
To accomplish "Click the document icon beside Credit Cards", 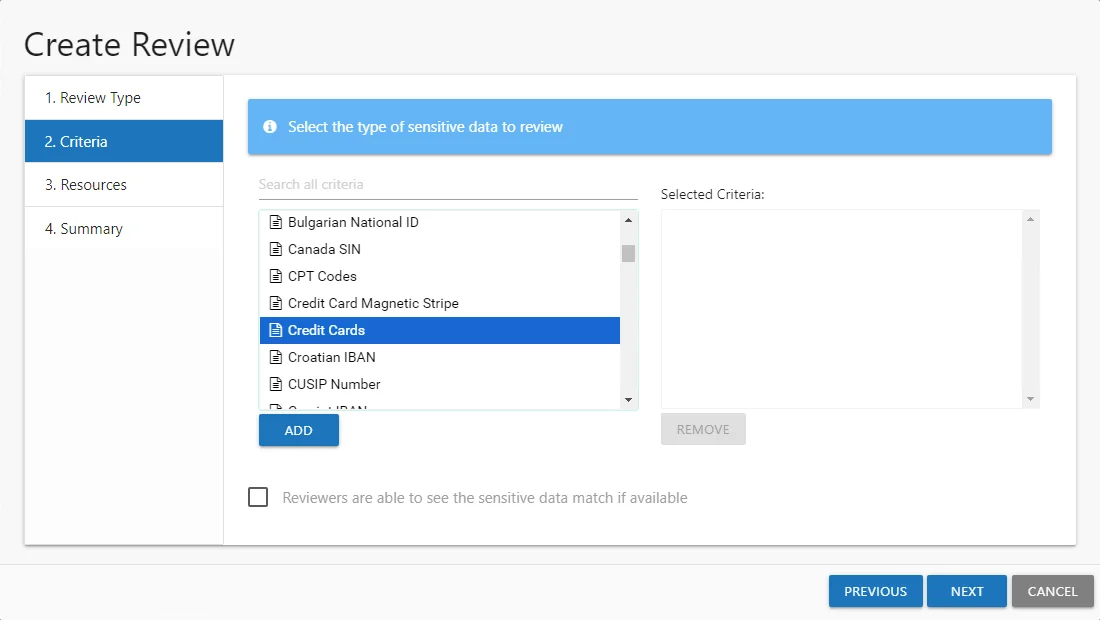I will [276, 330].
